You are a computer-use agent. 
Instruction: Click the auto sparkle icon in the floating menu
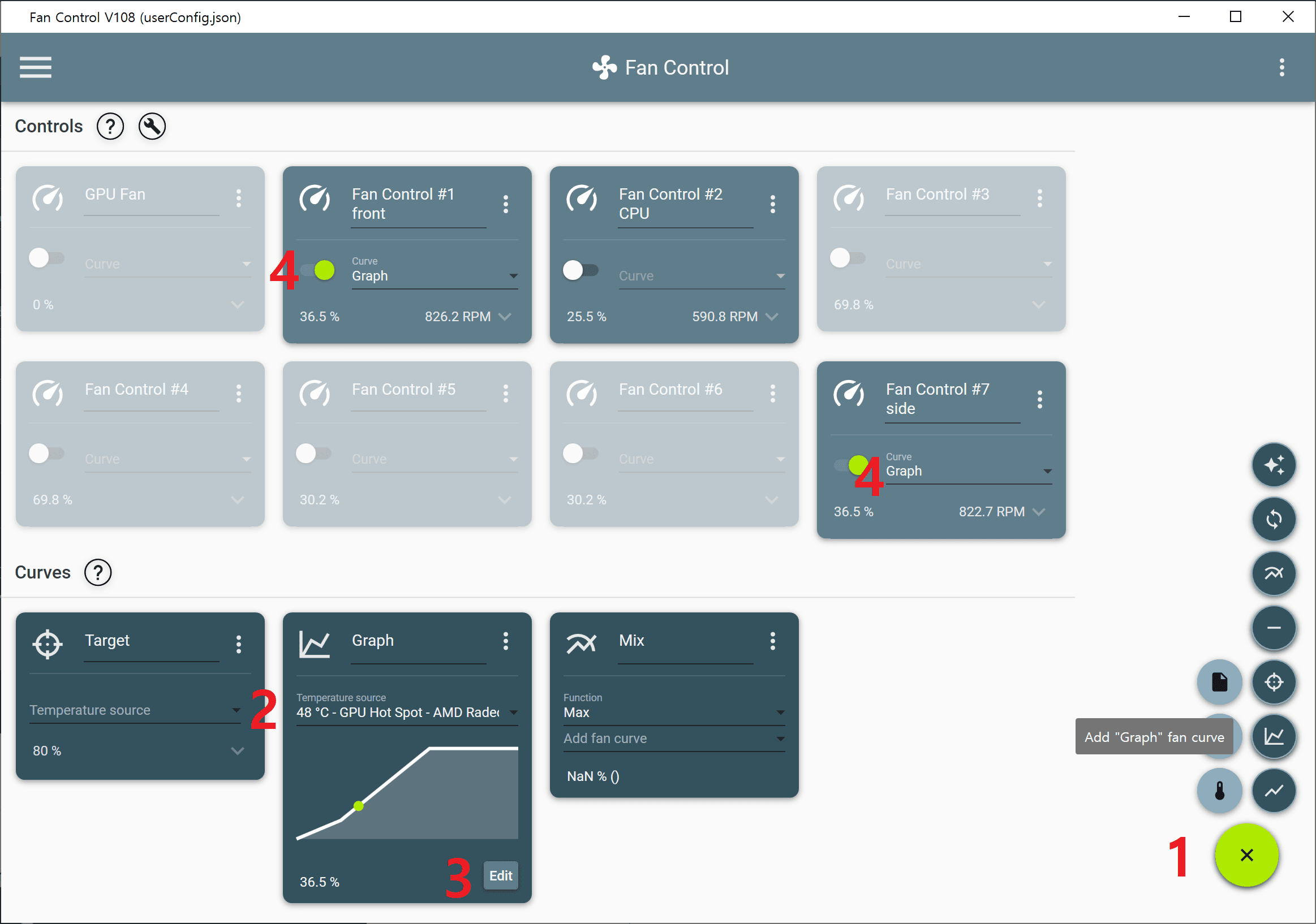coord(1274,465)
